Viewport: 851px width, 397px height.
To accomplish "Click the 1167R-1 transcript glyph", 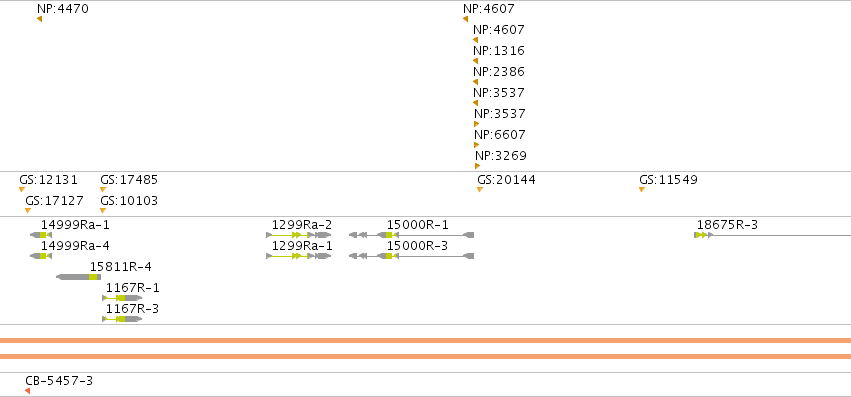I will tap(122, 298).
